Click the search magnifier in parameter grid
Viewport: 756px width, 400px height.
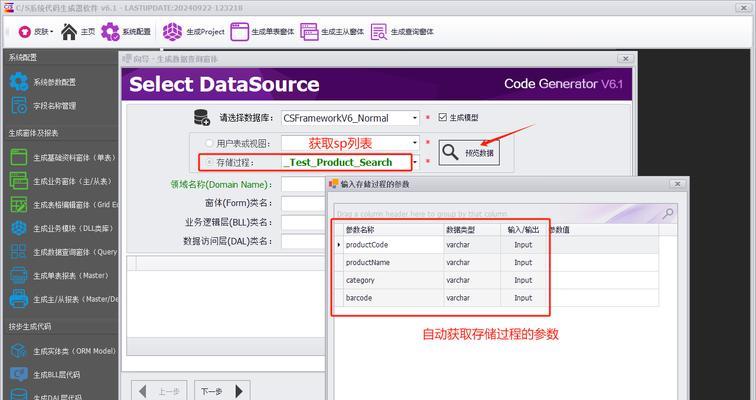668,213
